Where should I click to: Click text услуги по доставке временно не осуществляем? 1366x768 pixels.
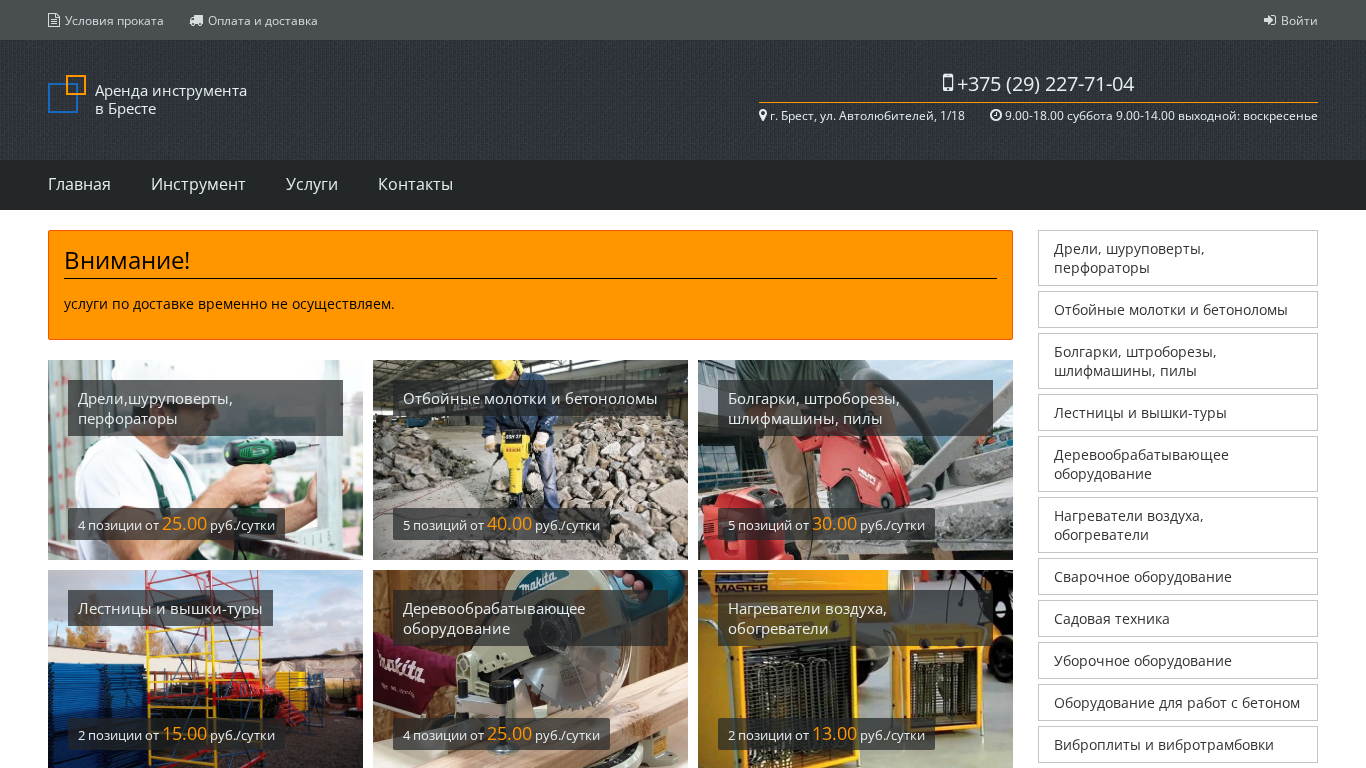tap(229, 304)
